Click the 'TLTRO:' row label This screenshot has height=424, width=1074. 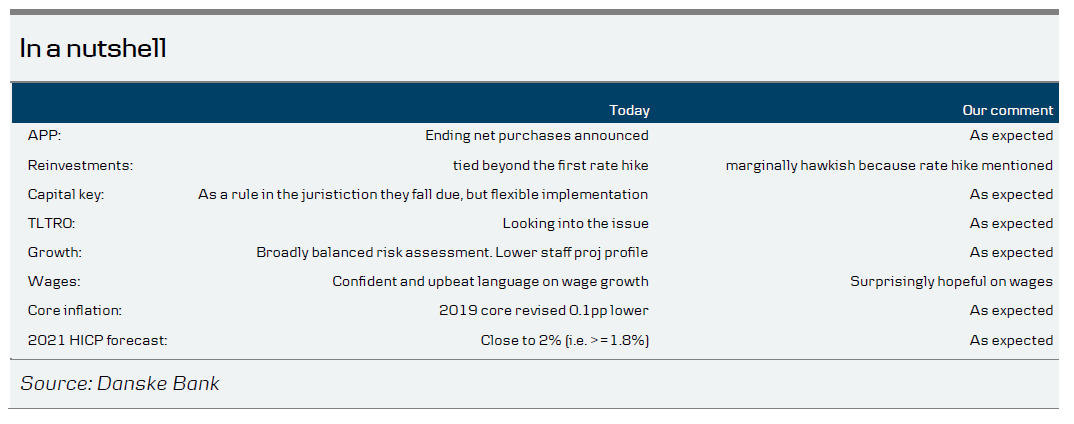pyautogui.click(x=52, y=223)
